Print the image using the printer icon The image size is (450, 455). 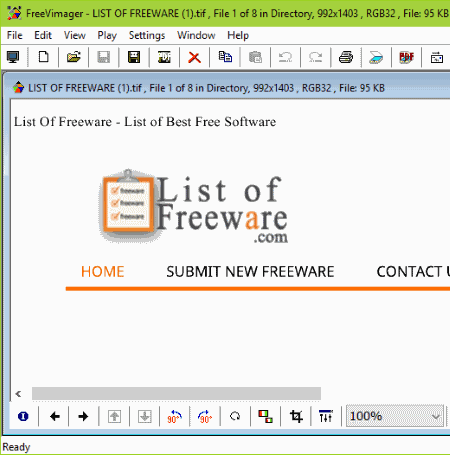pos(346,57)
